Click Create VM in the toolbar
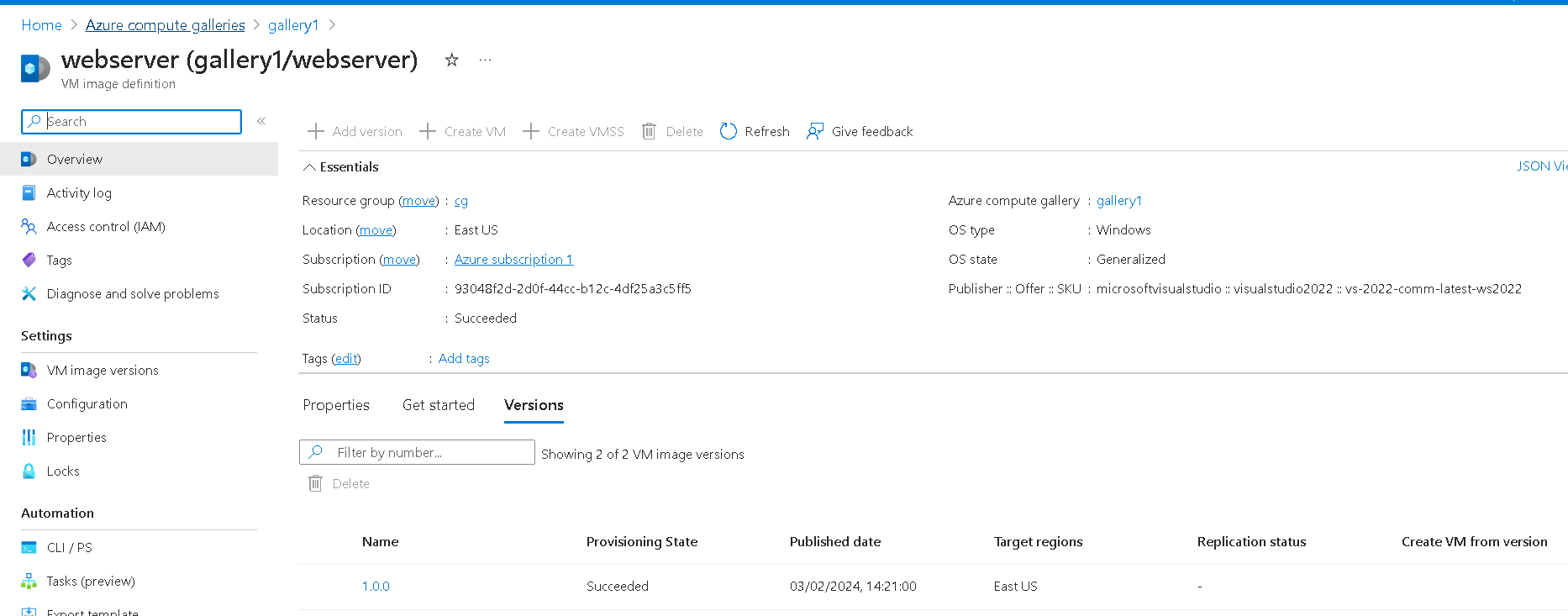Viewport: 1568px width, 616px height. [x=462, y=131]
